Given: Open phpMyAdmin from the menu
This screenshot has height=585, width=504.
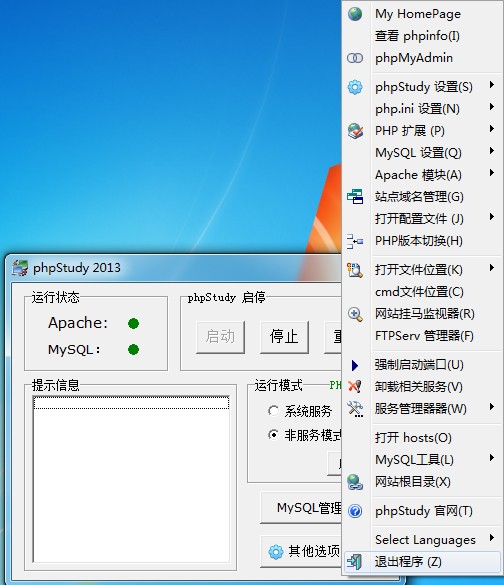Looking at the screenshot, I should coord(422,58).
